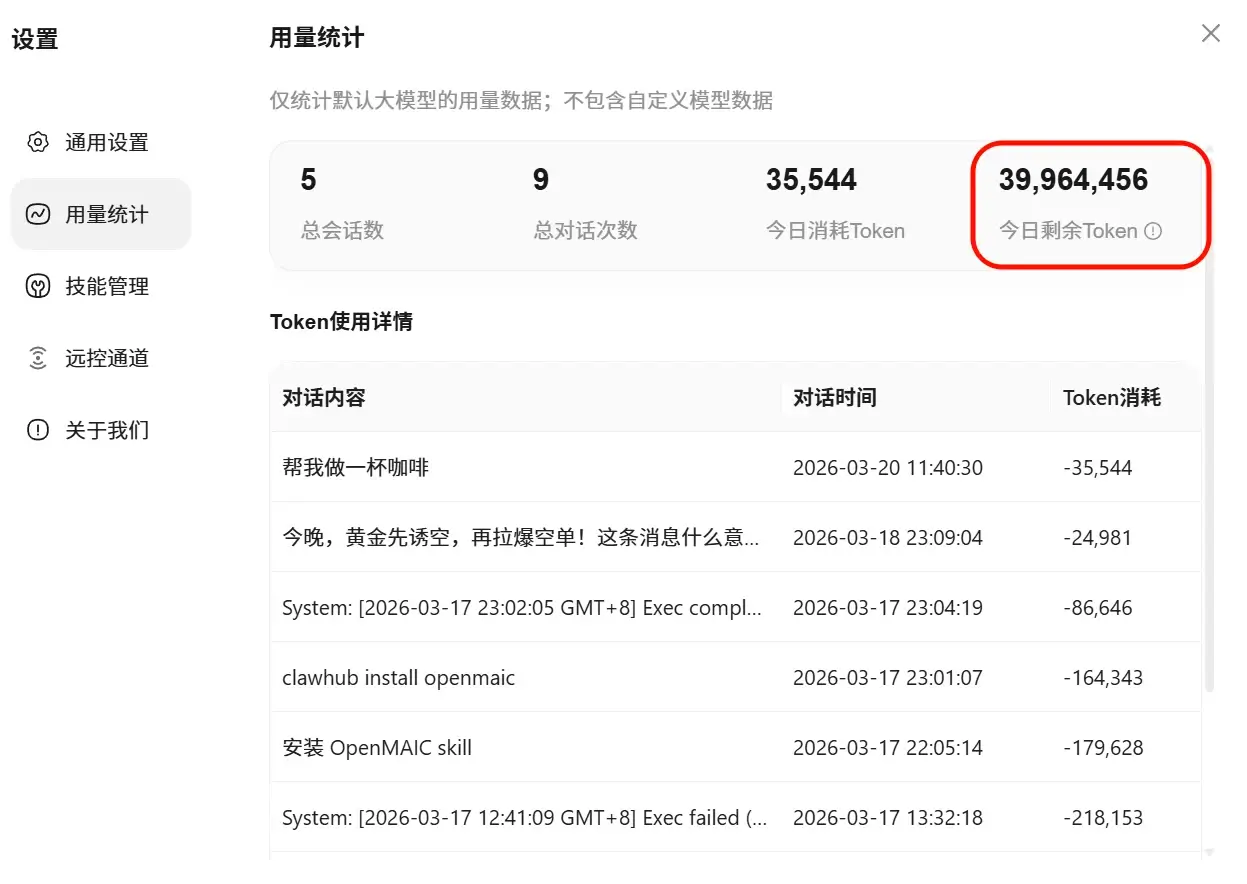This screenshot has width=1247, height=884.
Task: Select the 帮我做一杯咖啡 conversation row
Action: pos(356,467)
